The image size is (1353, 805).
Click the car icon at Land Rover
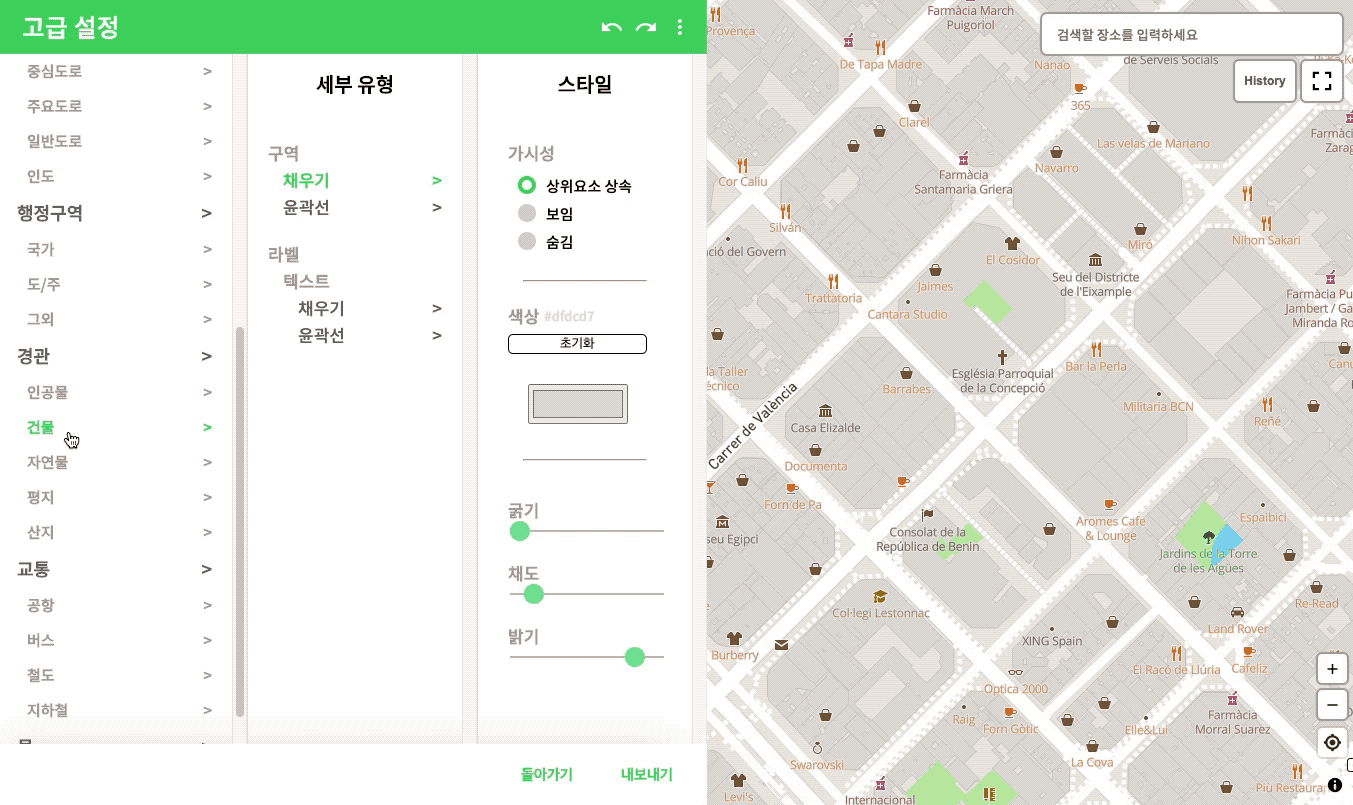pos(1237,612)
